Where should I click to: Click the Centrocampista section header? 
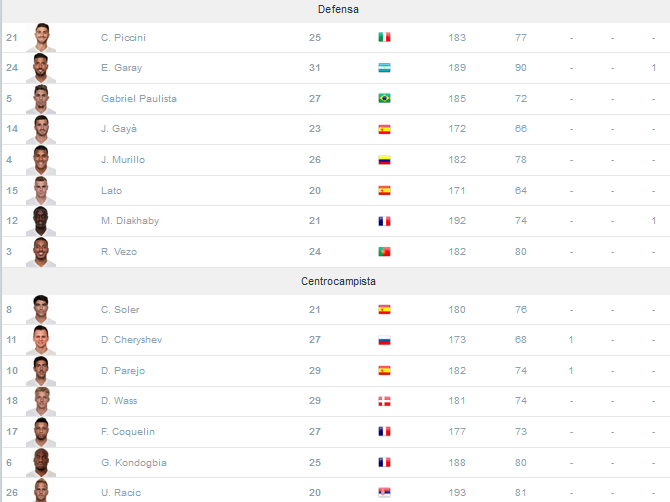pyautogui.click(x=338, y=281)
